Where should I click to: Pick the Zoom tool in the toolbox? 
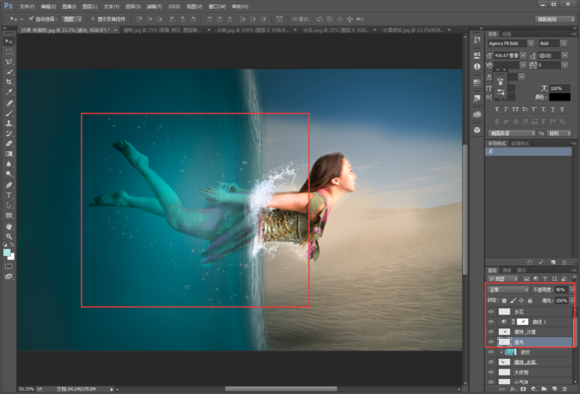[9, 236]
